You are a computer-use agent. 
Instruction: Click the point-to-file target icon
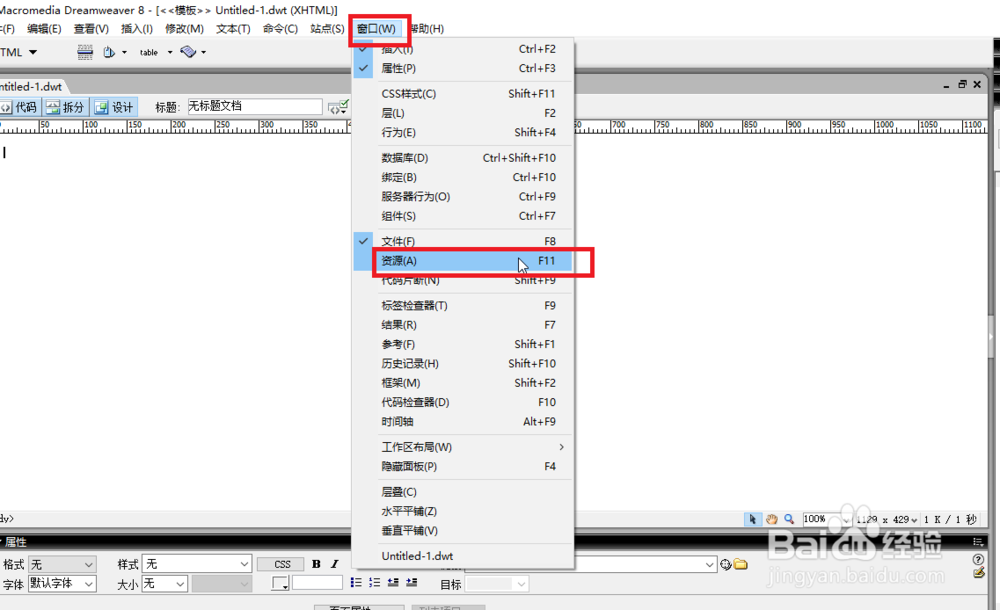point(725,564)
